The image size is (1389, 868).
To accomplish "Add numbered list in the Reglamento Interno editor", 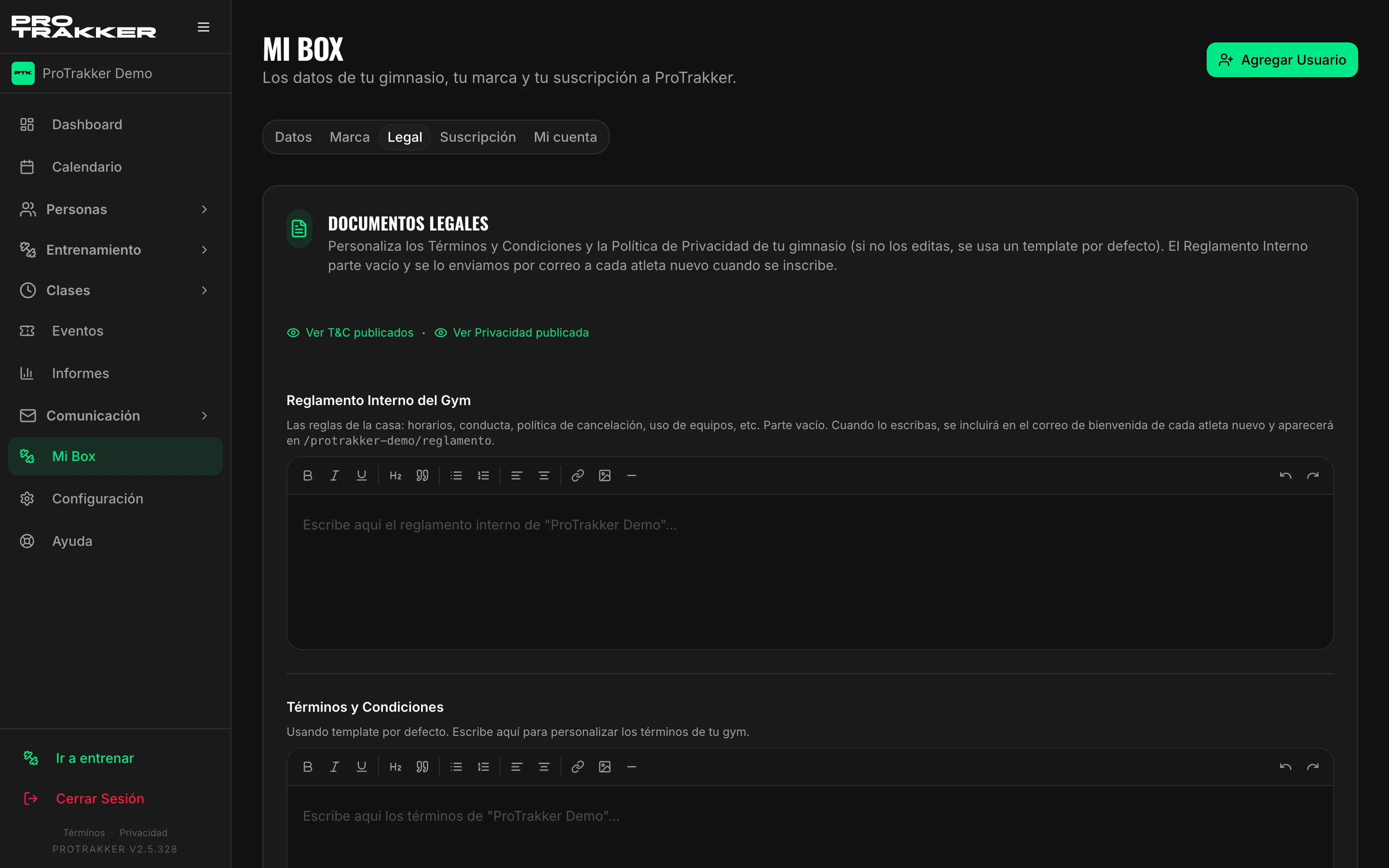I will coord(483,475).
